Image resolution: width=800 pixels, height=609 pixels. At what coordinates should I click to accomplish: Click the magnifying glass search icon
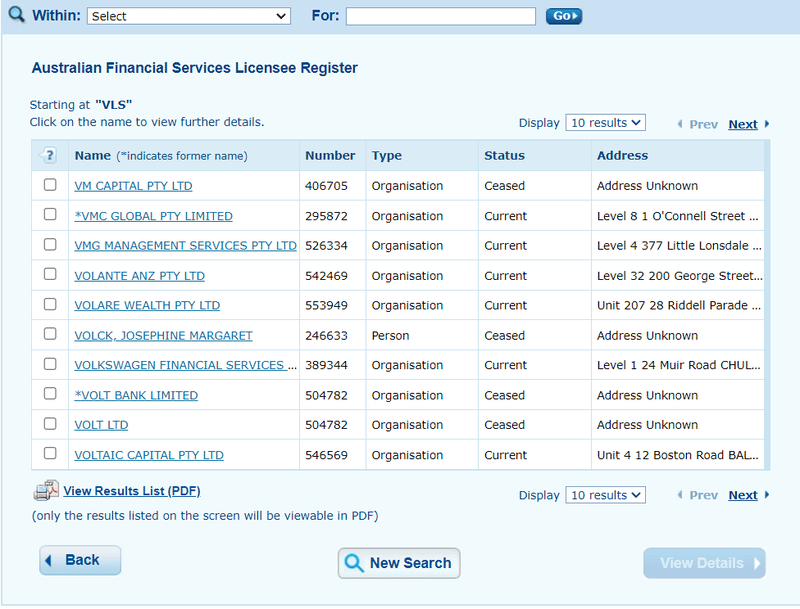(x=16, y=14)
